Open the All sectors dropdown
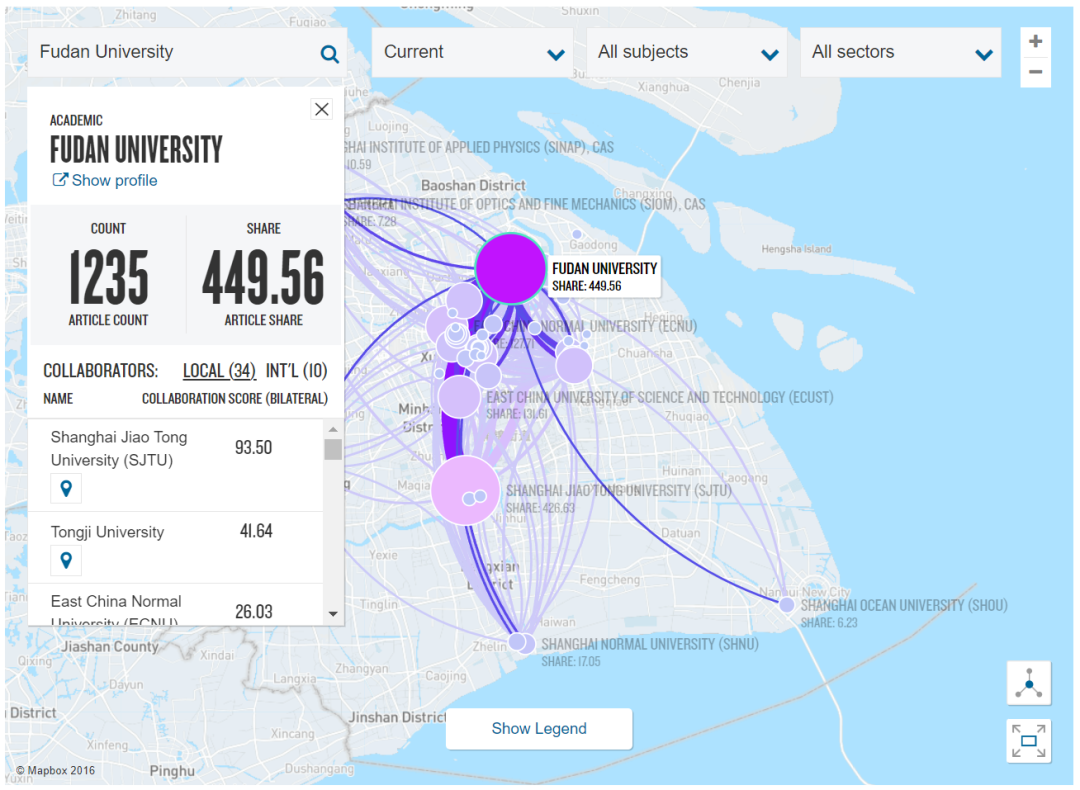 pos(900,52)
